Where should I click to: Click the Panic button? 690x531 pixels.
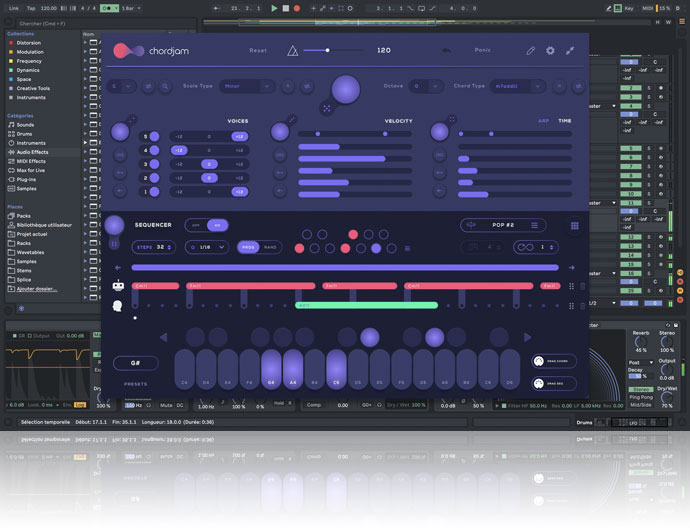483,50
